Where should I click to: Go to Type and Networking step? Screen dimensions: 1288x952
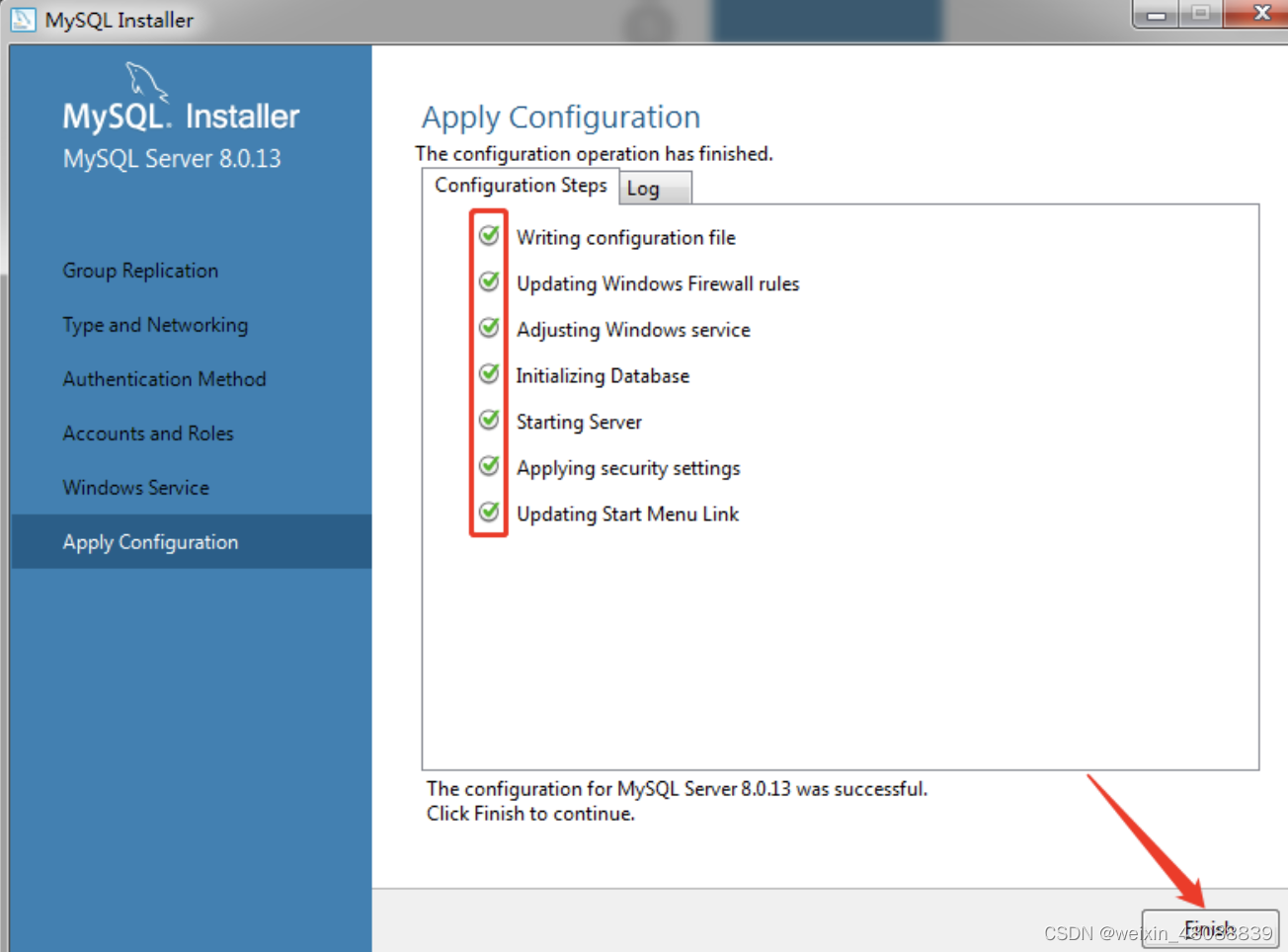155,325
